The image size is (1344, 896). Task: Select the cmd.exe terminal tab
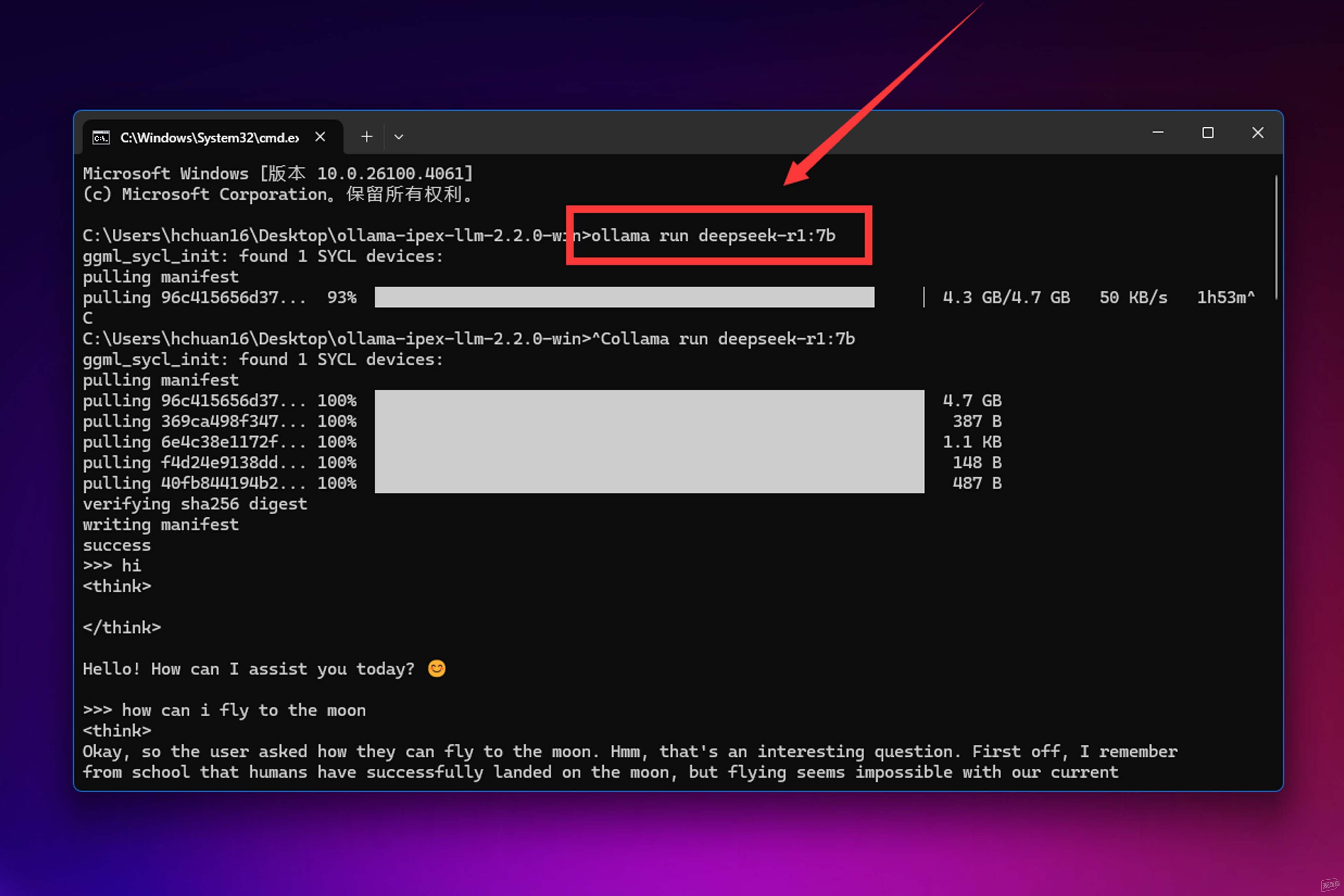213,137
